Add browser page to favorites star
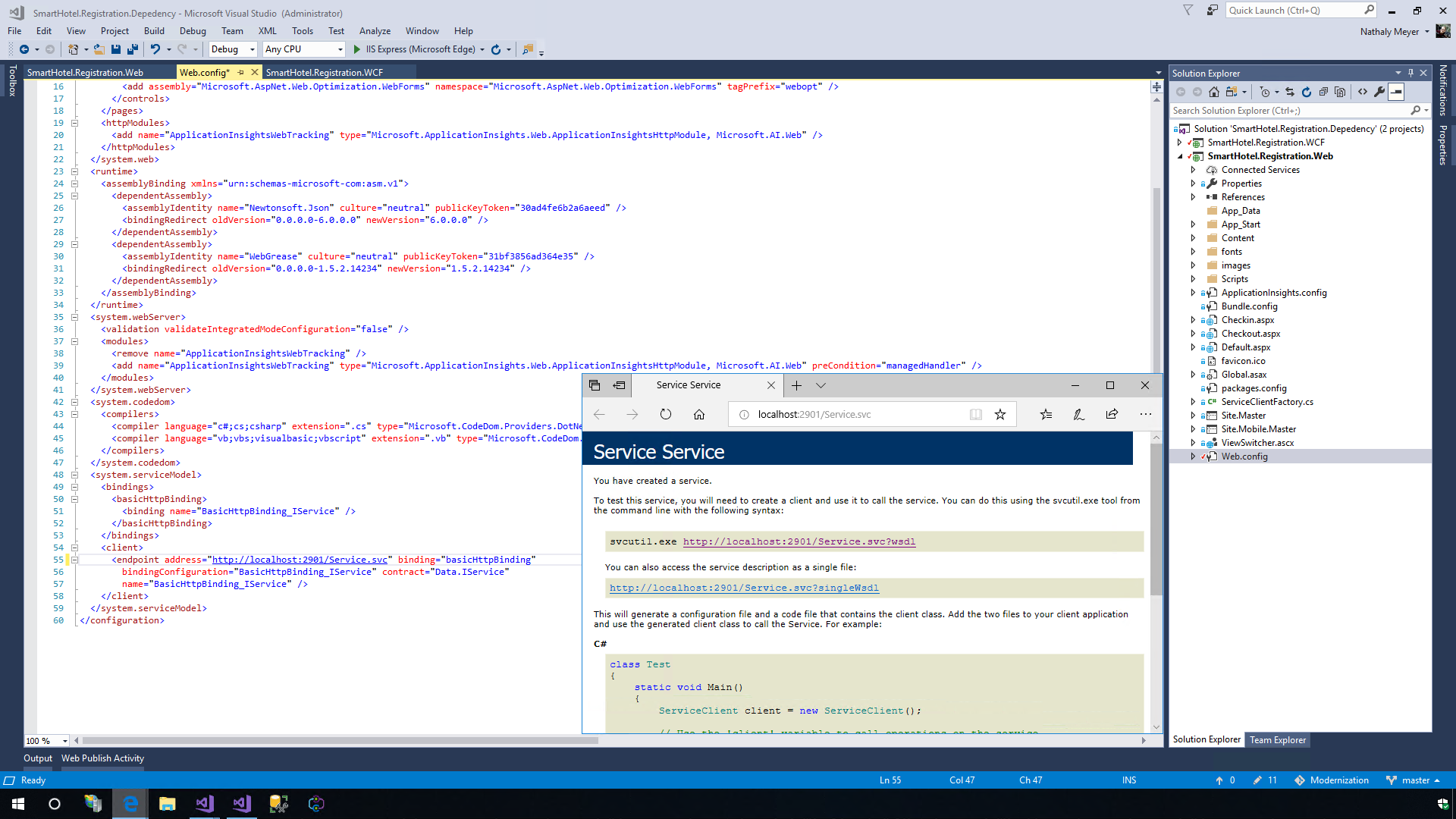This screenshot has height=819, width=1456. 1000,414
